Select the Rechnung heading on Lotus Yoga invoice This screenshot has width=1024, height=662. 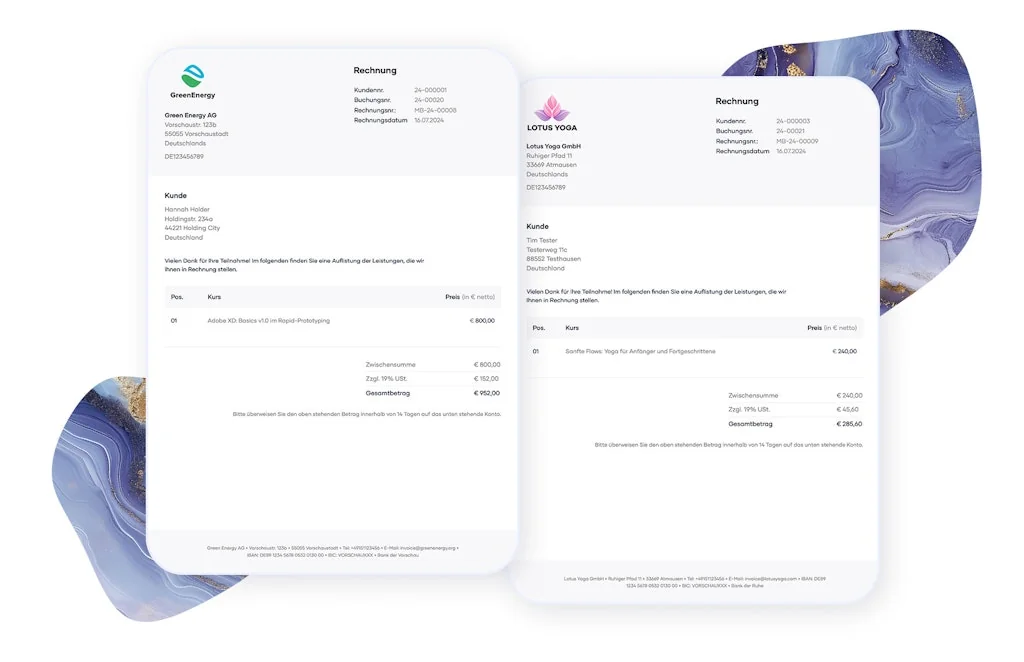coord(737,101)
